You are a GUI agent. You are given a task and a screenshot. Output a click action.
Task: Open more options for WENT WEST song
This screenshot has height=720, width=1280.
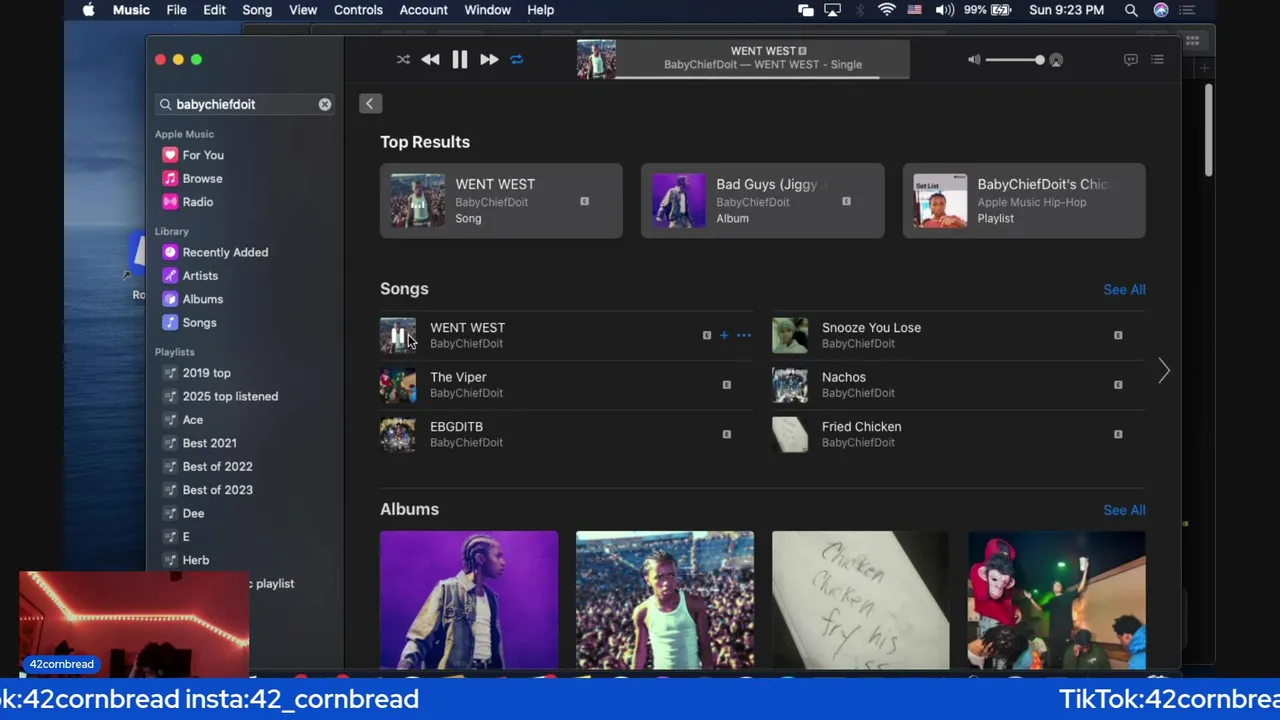(x=743, y=336)
